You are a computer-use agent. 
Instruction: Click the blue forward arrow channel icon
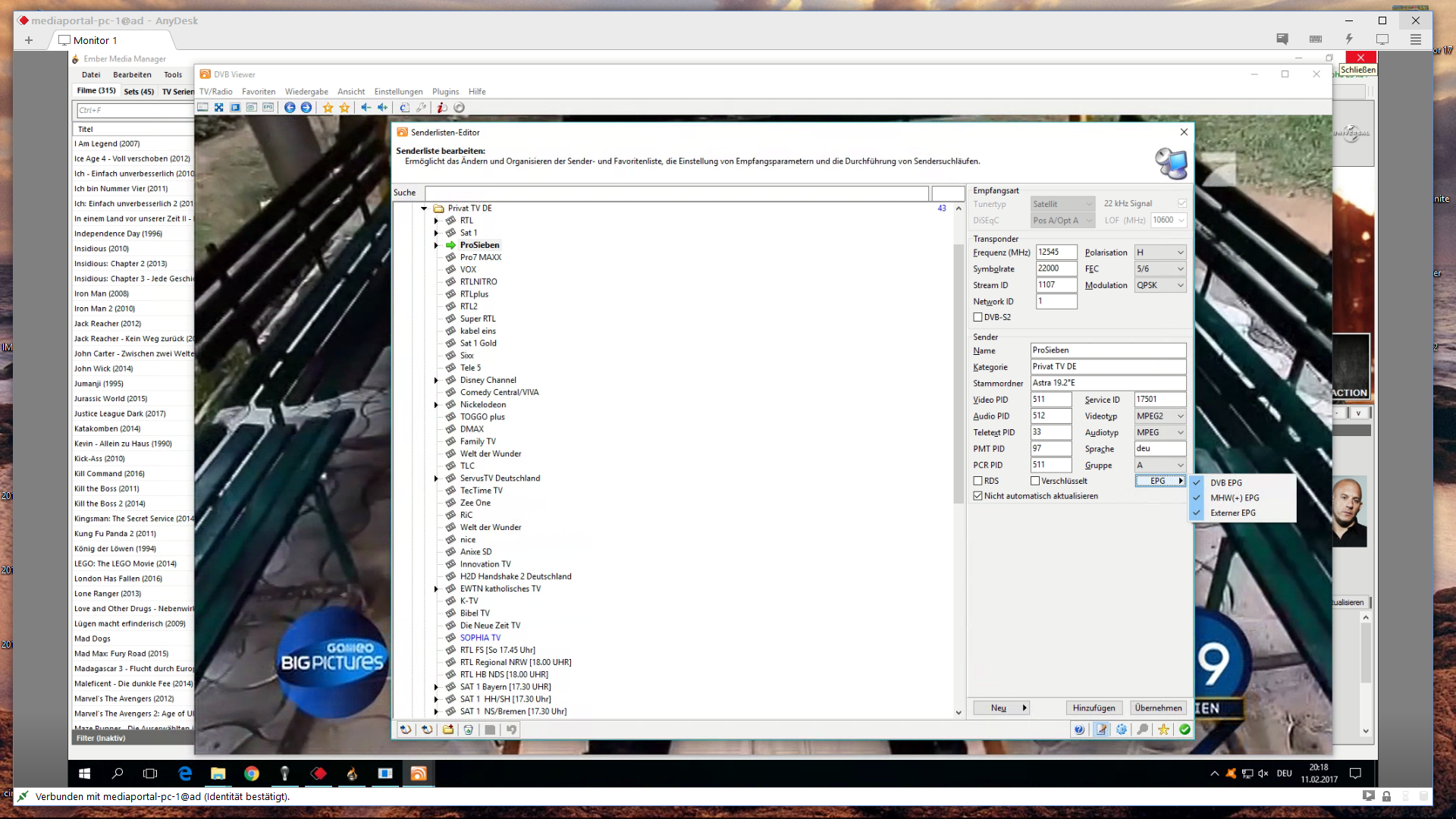(x=306, y=108)
